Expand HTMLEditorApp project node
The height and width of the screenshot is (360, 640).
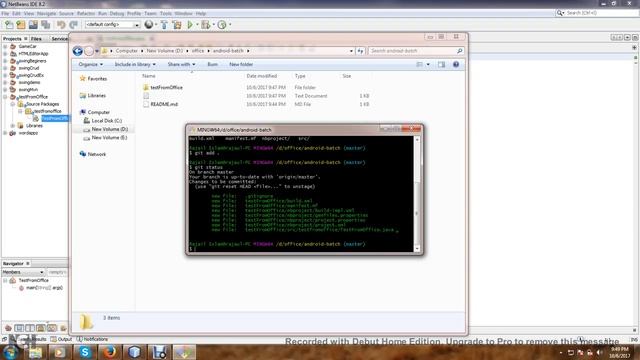[5, 54]
